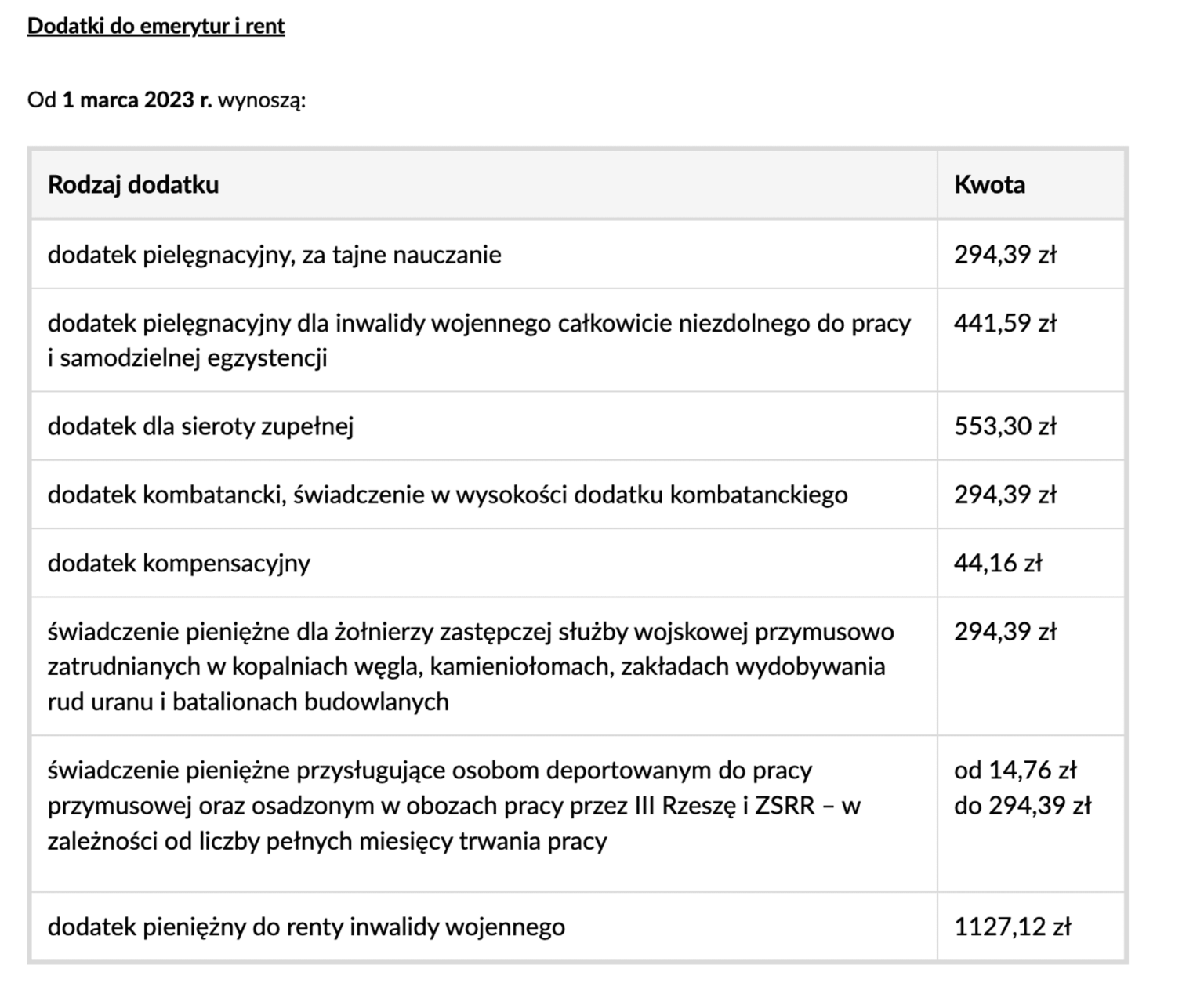Select the "dodatek pielęgnacyjny, za tajne nauczanie" row
Viewport: 1204px width, 1001px height.
point(274,255)
